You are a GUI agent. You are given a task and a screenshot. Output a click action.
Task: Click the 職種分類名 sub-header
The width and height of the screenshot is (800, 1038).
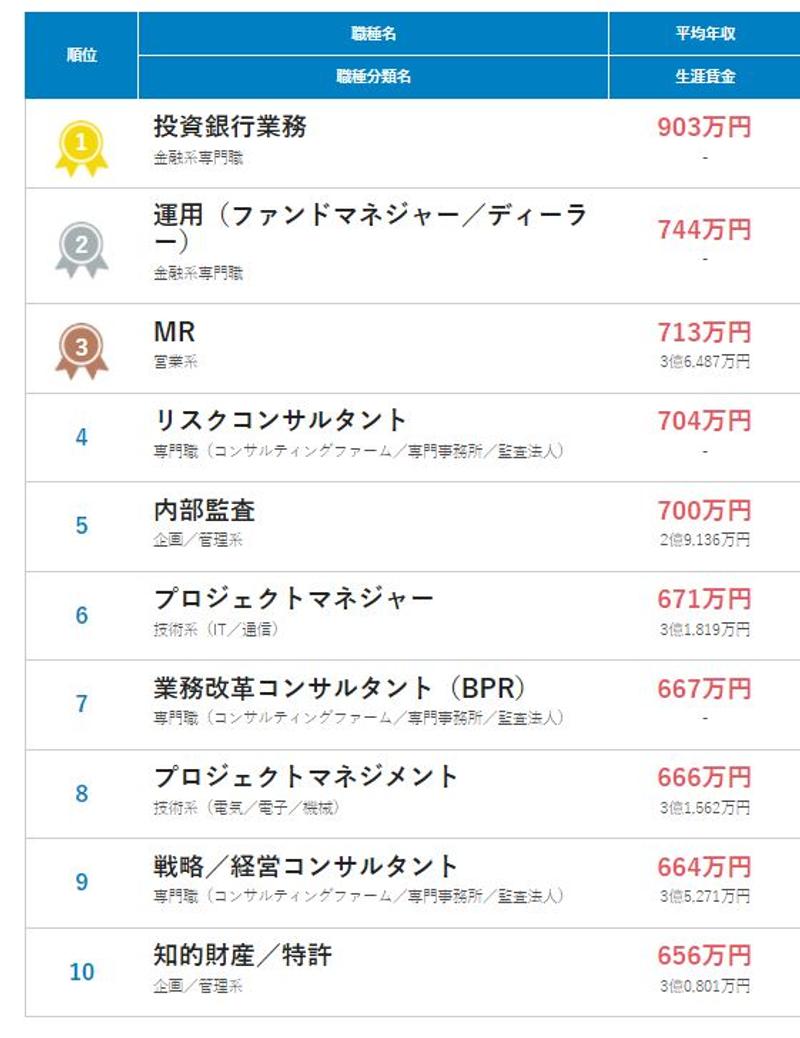pos(374,77)
